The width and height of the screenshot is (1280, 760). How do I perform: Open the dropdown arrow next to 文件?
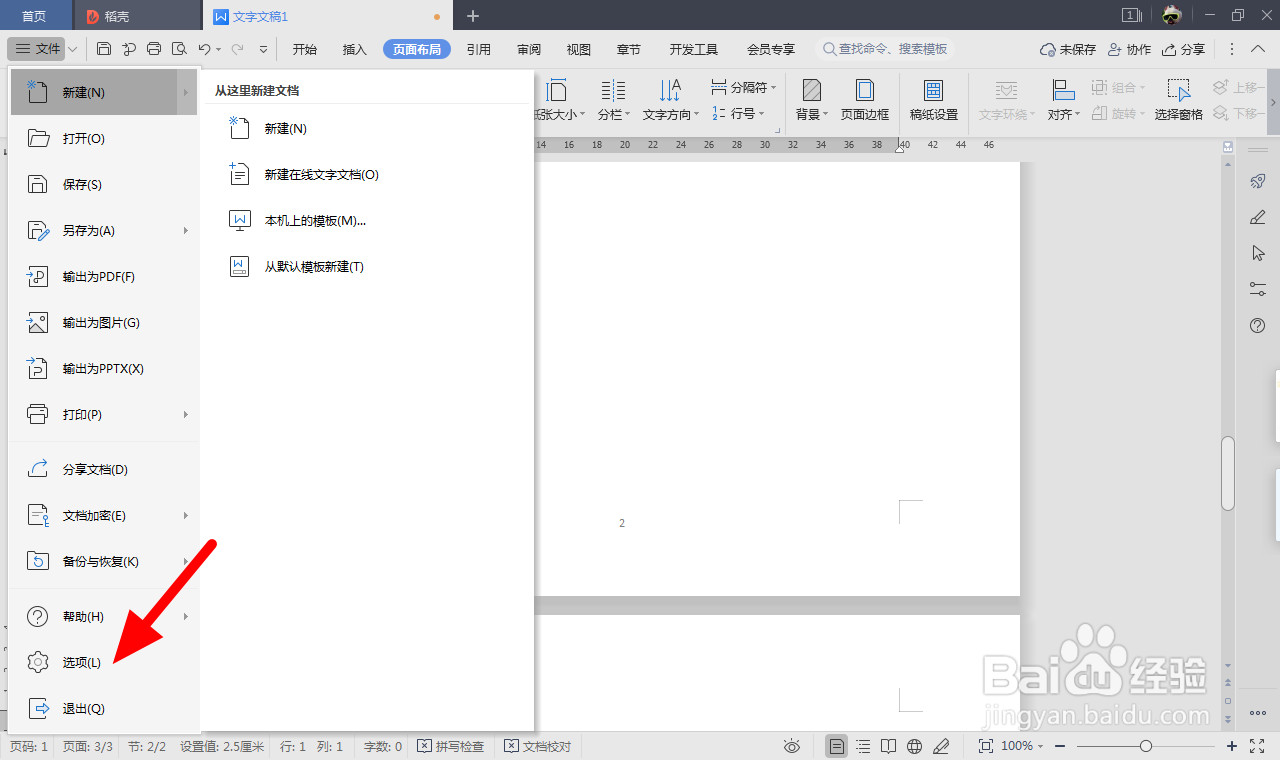[x=73, y=49]
